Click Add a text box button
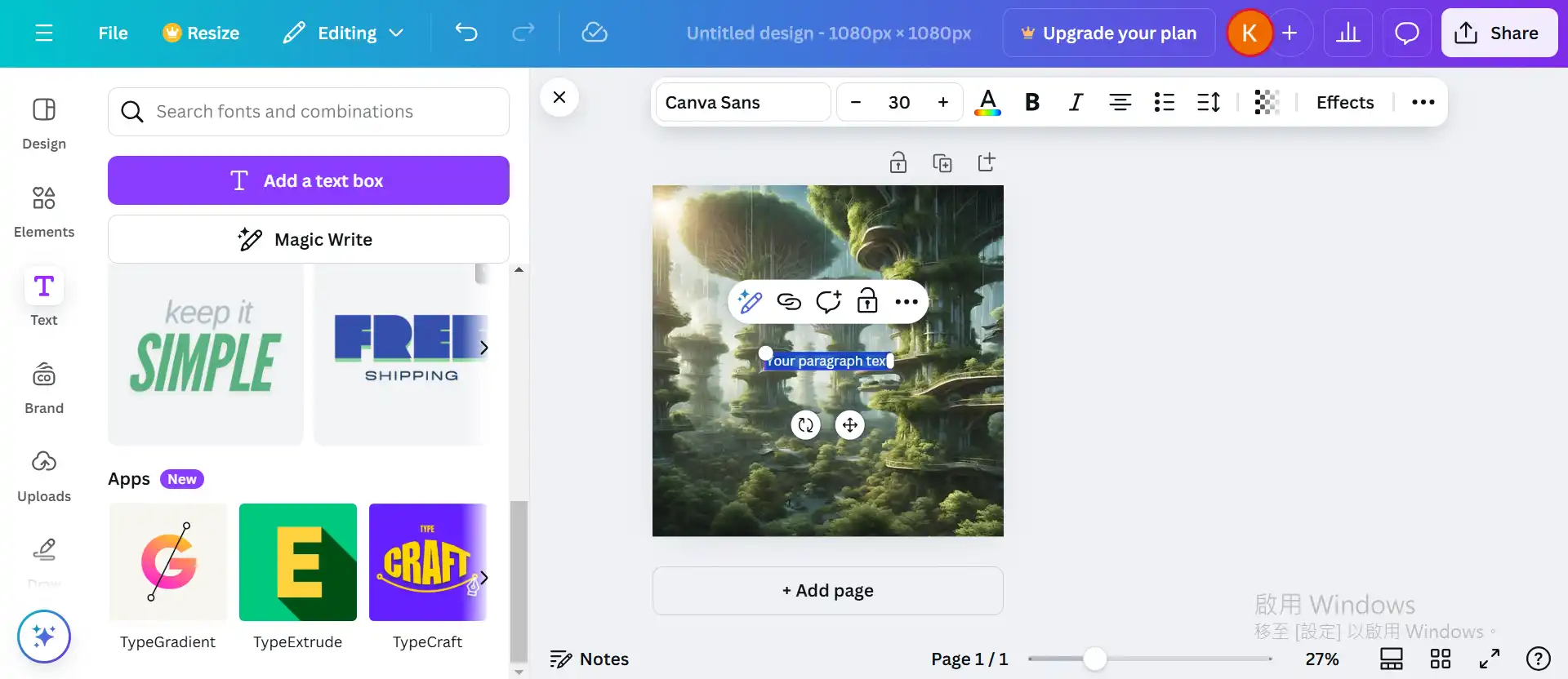This screenshot has height=679, width=1568. (x=309, y=180)
